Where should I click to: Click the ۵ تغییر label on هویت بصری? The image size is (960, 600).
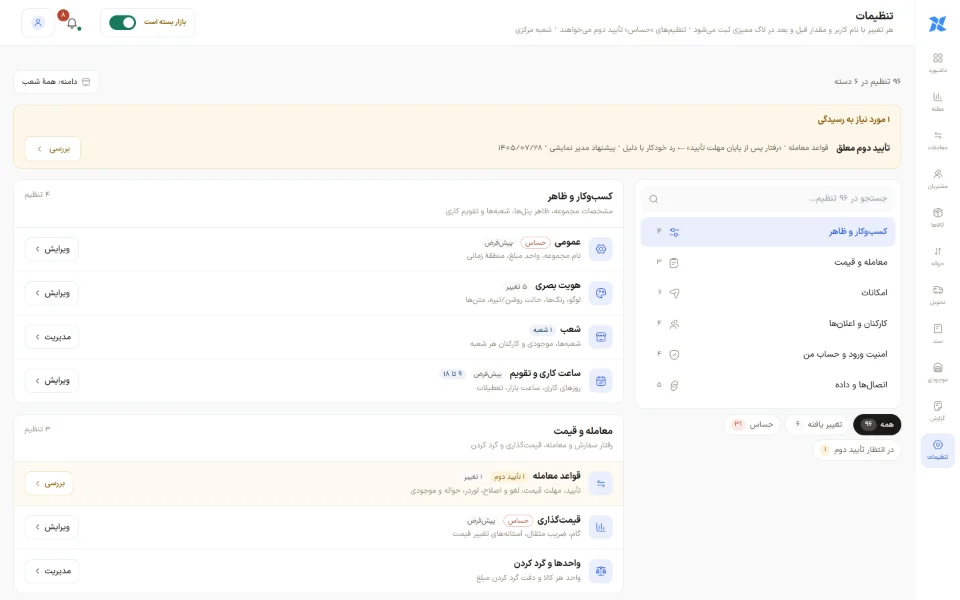(x=516, y=287)
